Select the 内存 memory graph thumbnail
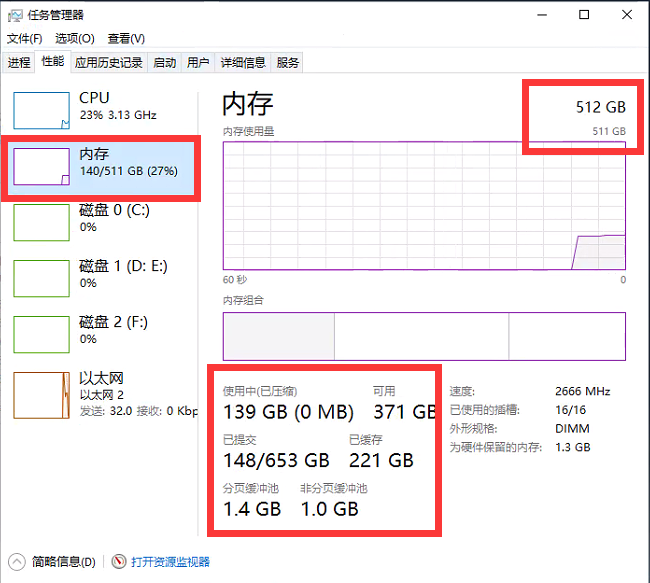650x583 pixels. pos(41,167)
